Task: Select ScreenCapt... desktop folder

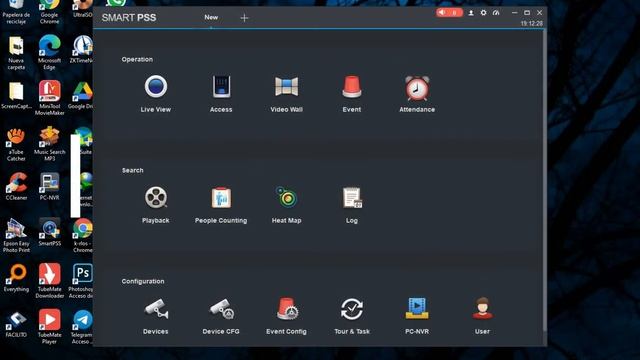Action: 16,95
